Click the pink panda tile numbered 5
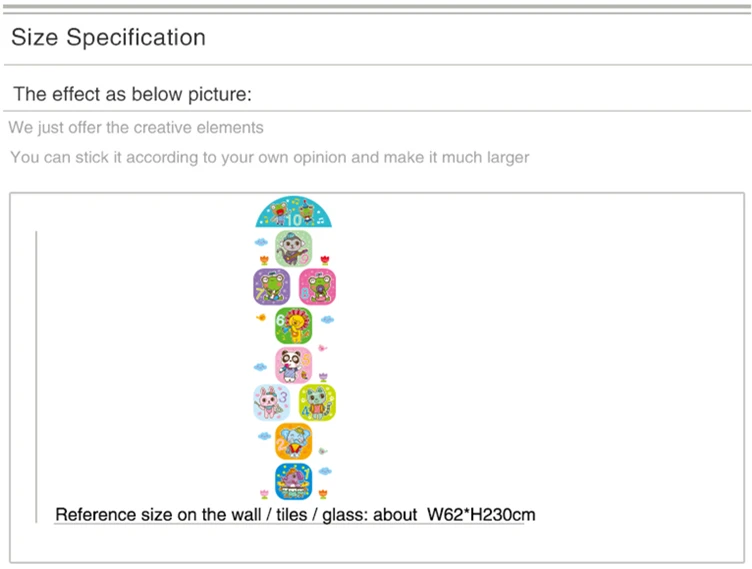Screen dimensions: 752x569 pyautogui.click(x=294, y=365)
